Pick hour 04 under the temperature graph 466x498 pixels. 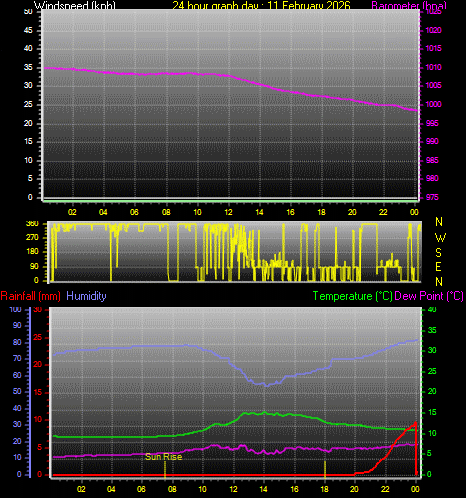111,489
